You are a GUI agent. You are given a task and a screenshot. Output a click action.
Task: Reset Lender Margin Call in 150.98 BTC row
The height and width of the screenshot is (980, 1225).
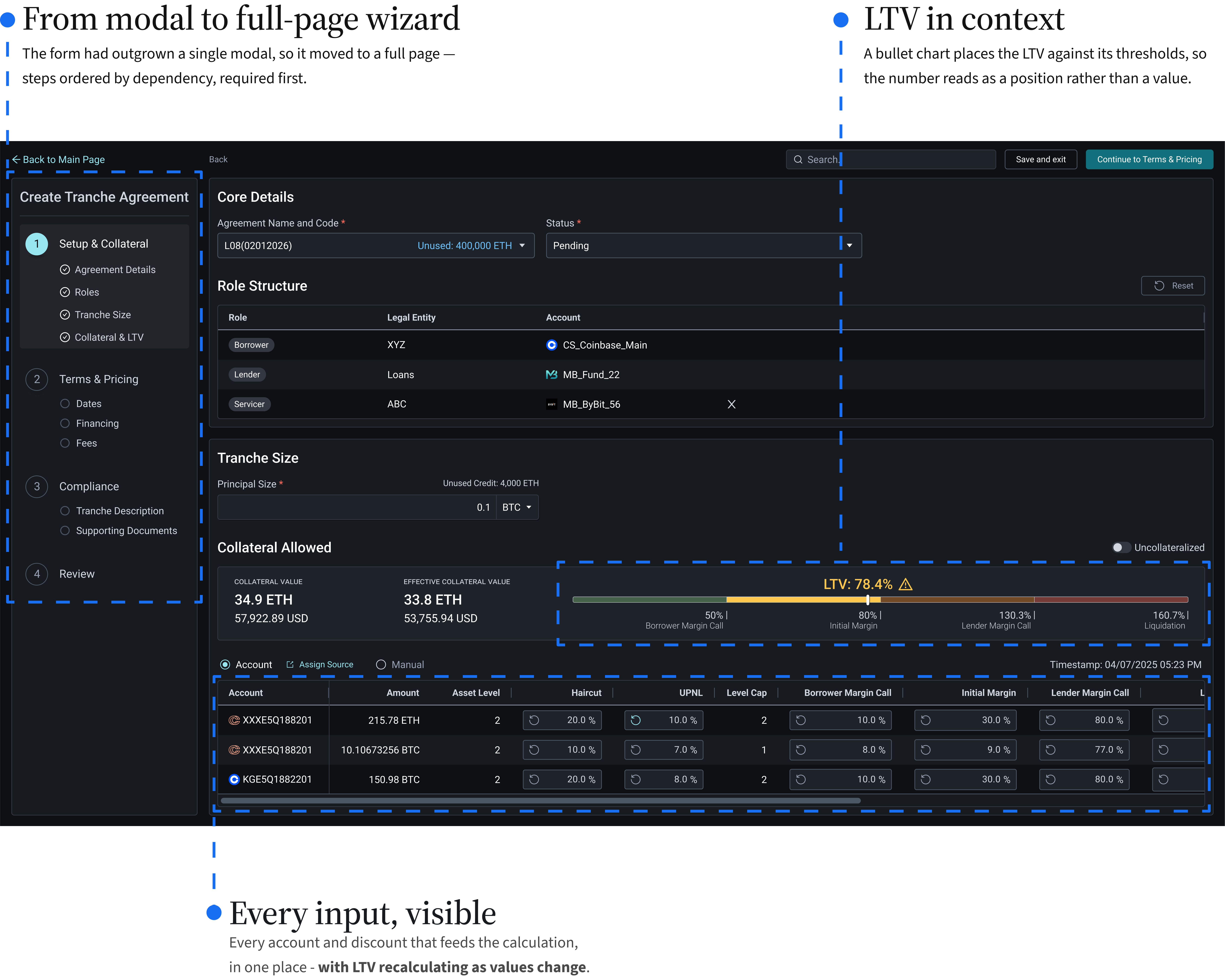tap(1051, 779)
